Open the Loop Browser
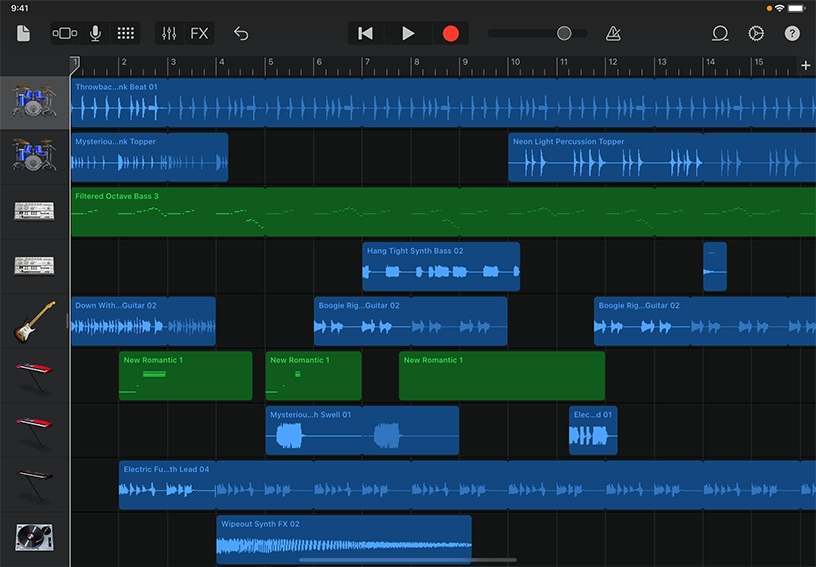Screen dimensions: 816x567 pyautogui.click(x=719, y=33)
